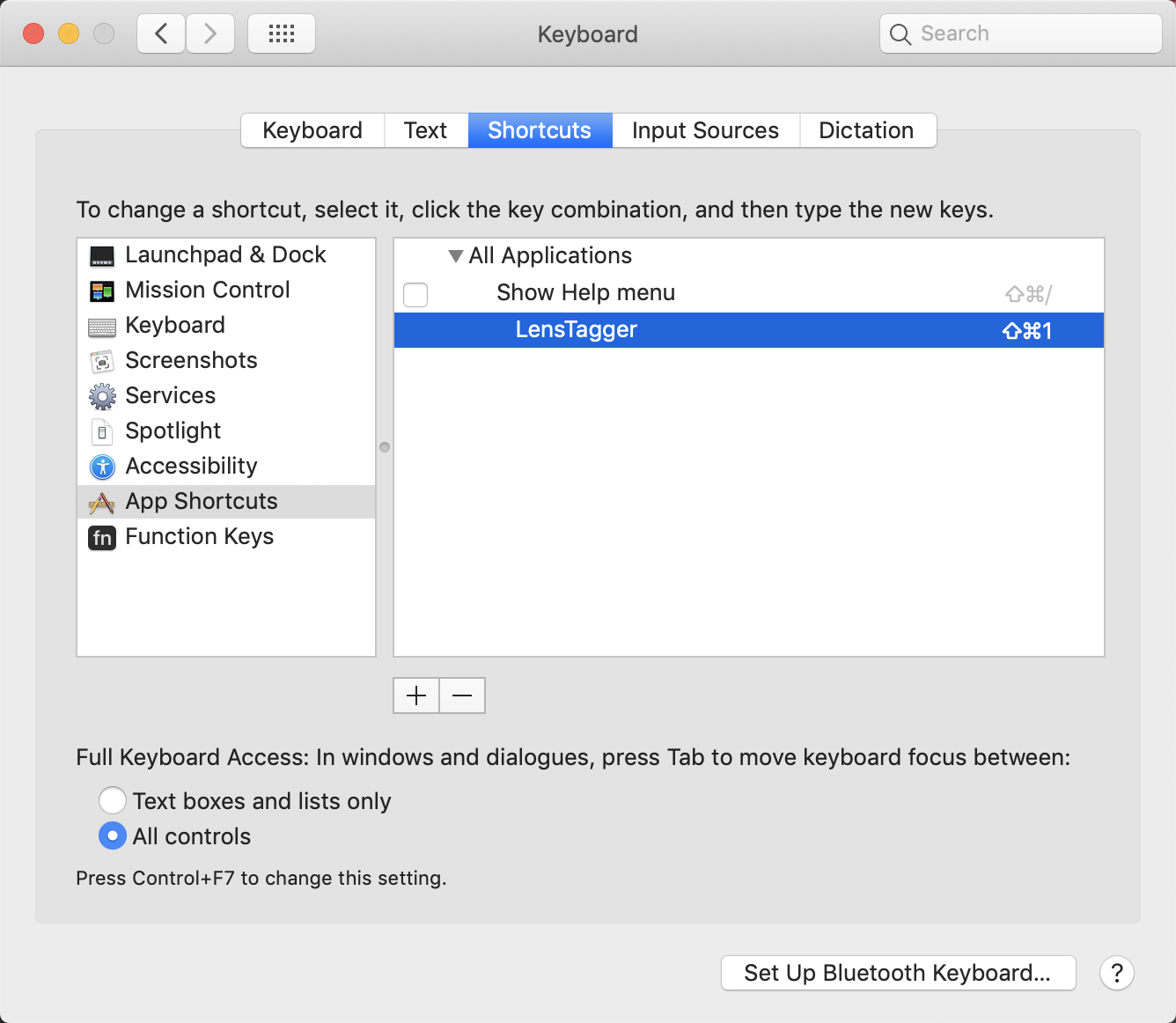Switch to the Dictation tab
This screenshot has width=1176, height=1023.
tap(867, 130)
